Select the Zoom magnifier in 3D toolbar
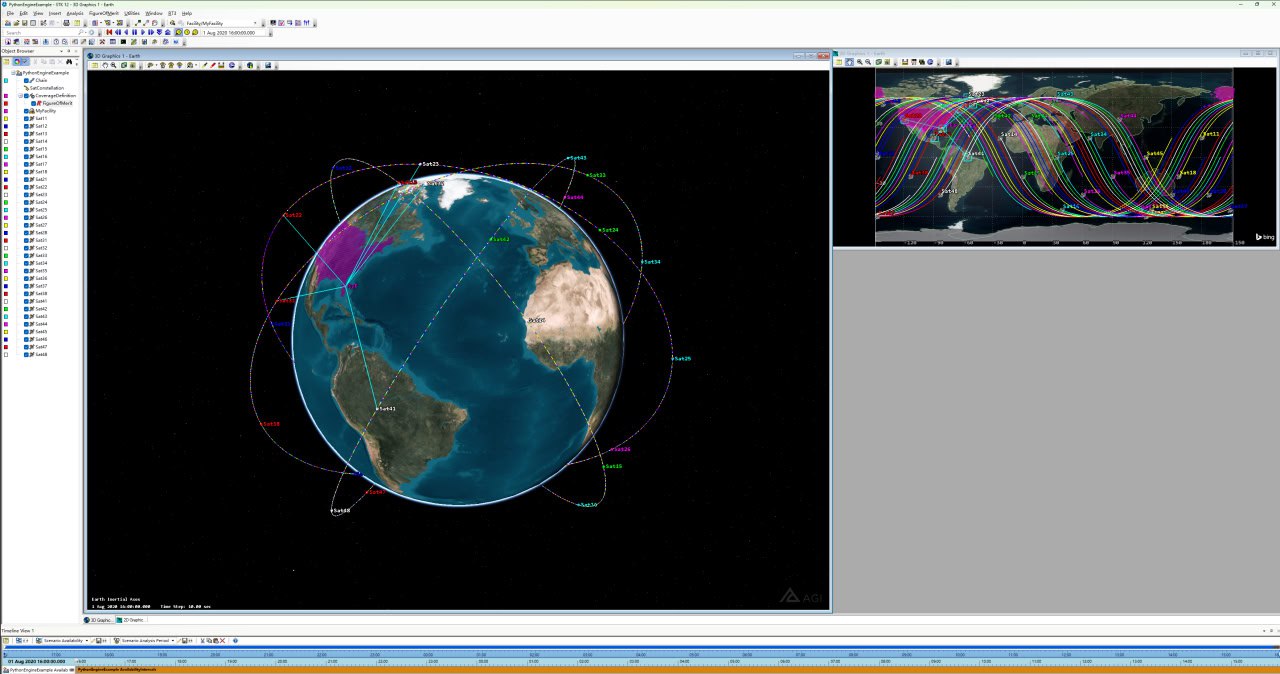The width and height of the screenshot is (1280, 674). [113, 65]
